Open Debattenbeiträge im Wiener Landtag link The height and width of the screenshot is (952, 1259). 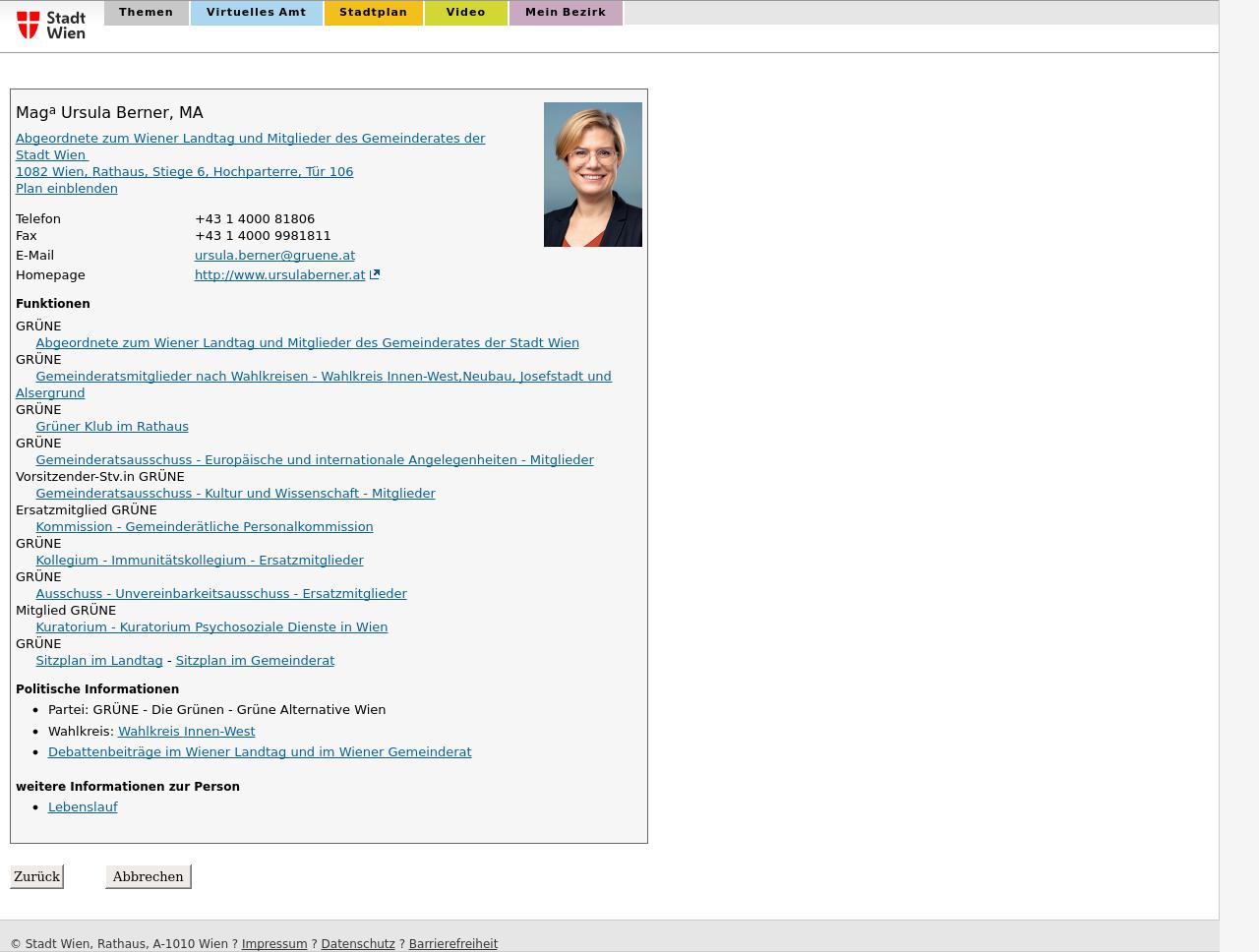[260, 752]
